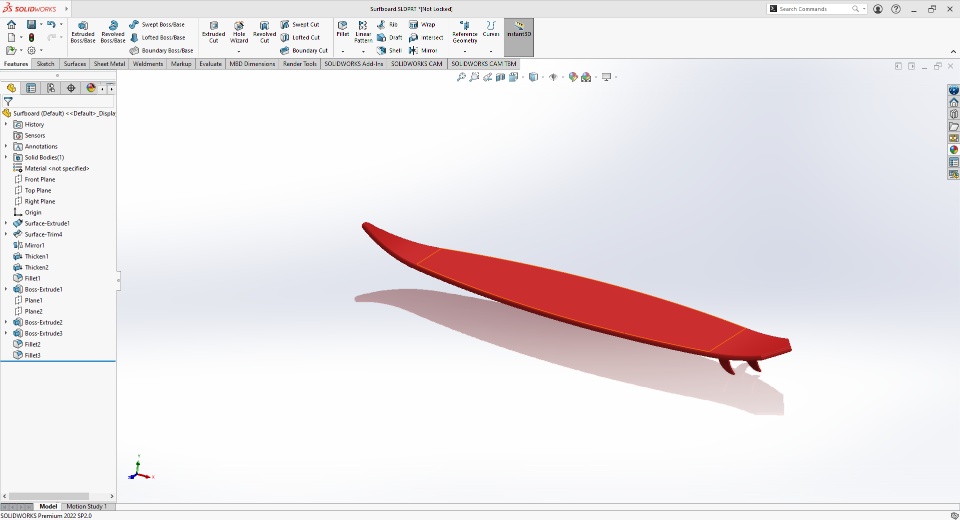This screenshot has width=960, height=520.
Task: Open the Design Library task pane icon
Action: tap(953, 115)
